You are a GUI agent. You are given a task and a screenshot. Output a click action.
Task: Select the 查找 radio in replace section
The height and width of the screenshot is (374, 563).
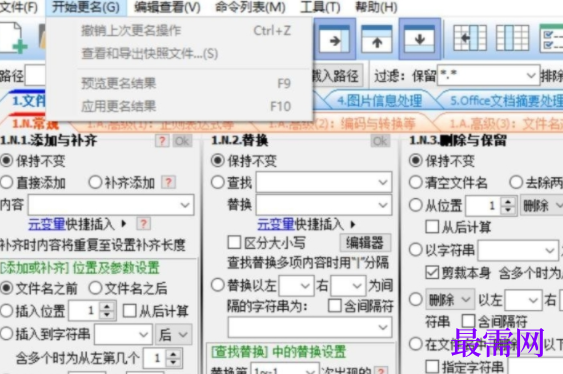point(218,182)
